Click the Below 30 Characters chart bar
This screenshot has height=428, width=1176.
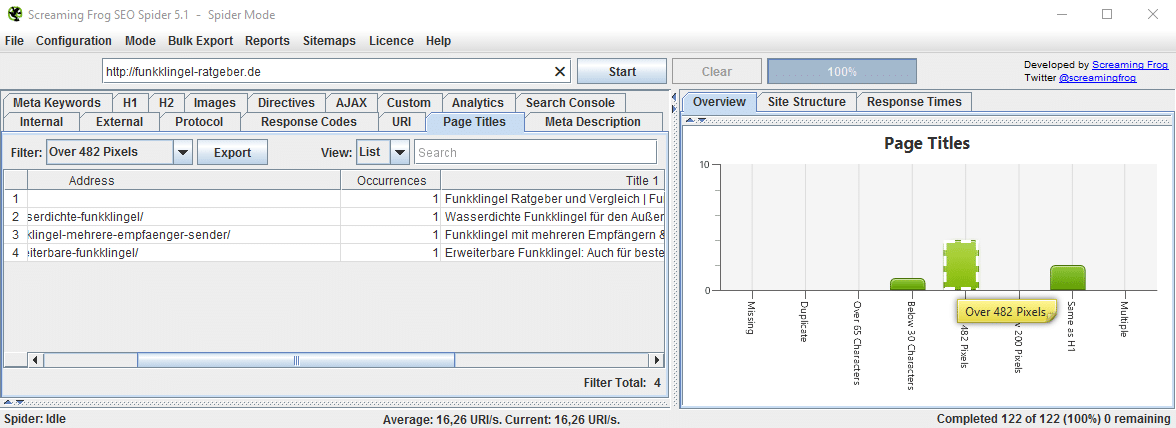click(x=907, y=284)
